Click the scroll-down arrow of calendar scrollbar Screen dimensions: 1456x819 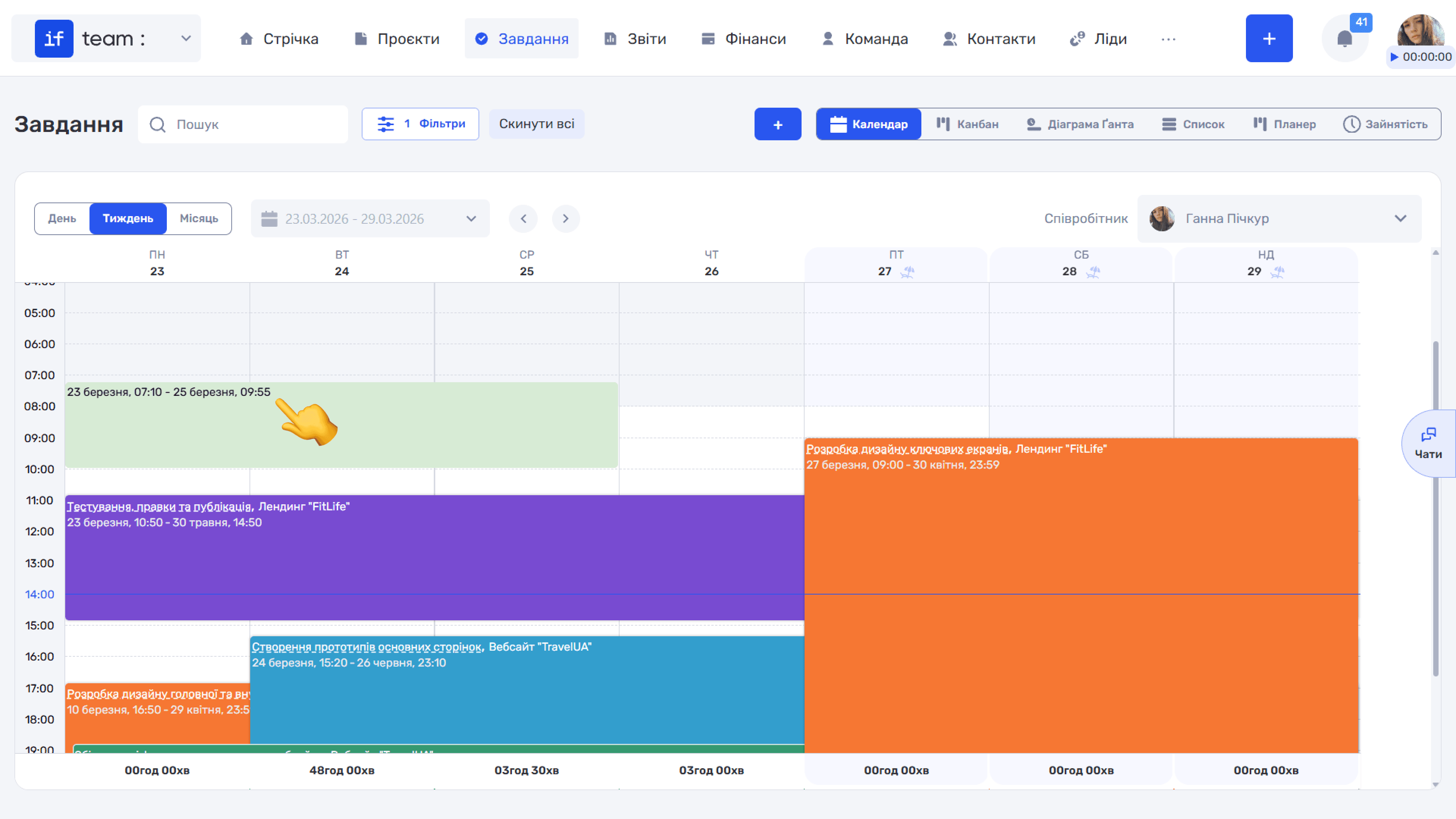[1436, 784]
